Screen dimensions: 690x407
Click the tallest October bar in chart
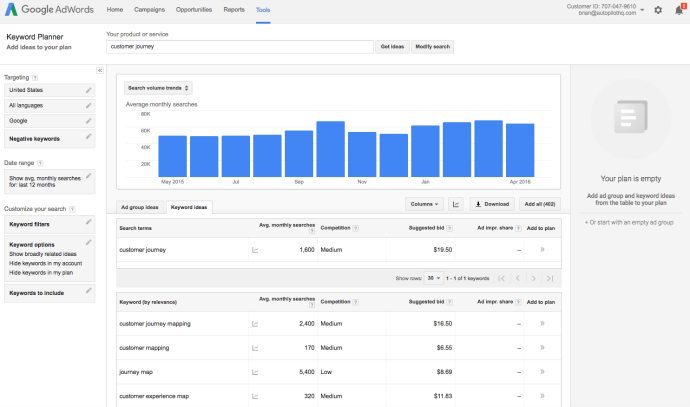point(330,149)
